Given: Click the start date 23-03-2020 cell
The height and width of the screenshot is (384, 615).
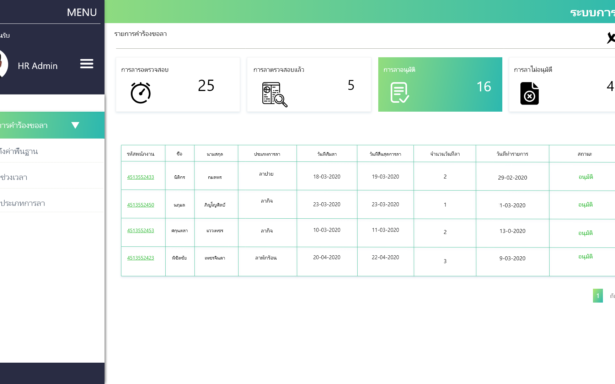Looking at the screenshot, I should pyautogui.click(x=327, y=204).
